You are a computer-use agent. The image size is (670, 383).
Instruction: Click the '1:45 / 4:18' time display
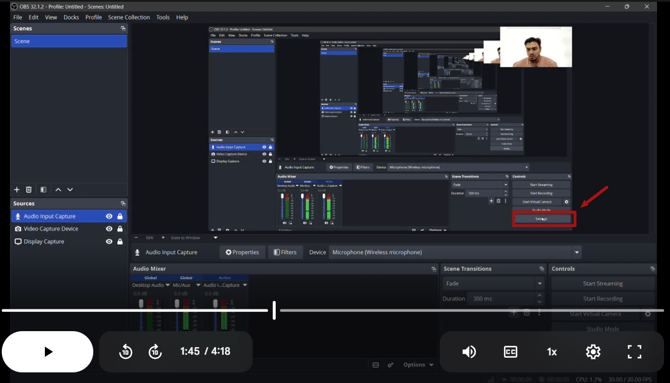pyautogui.click(x=205, y=351)
